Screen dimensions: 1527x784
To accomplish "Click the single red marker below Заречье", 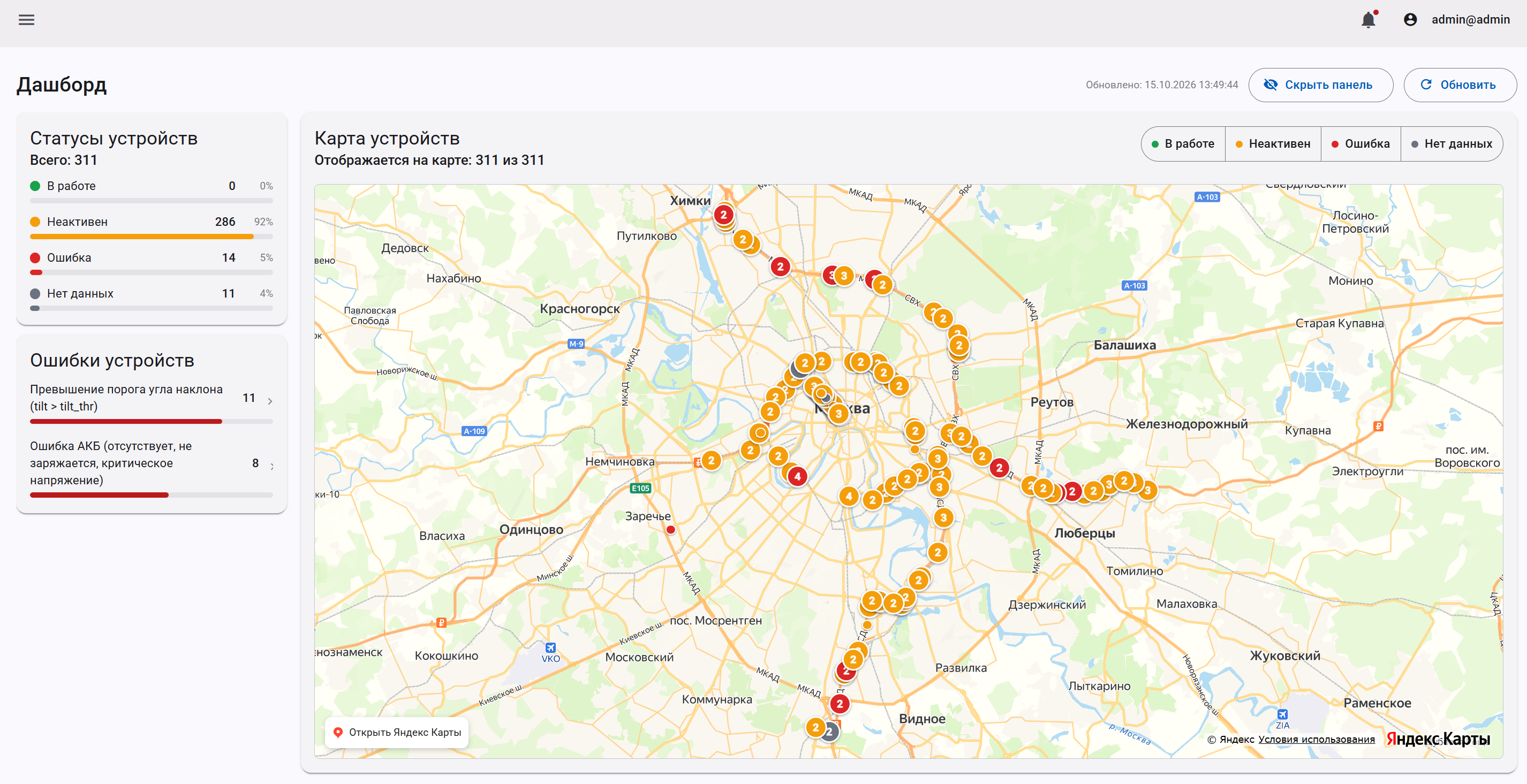I will [x=670, y=530].
